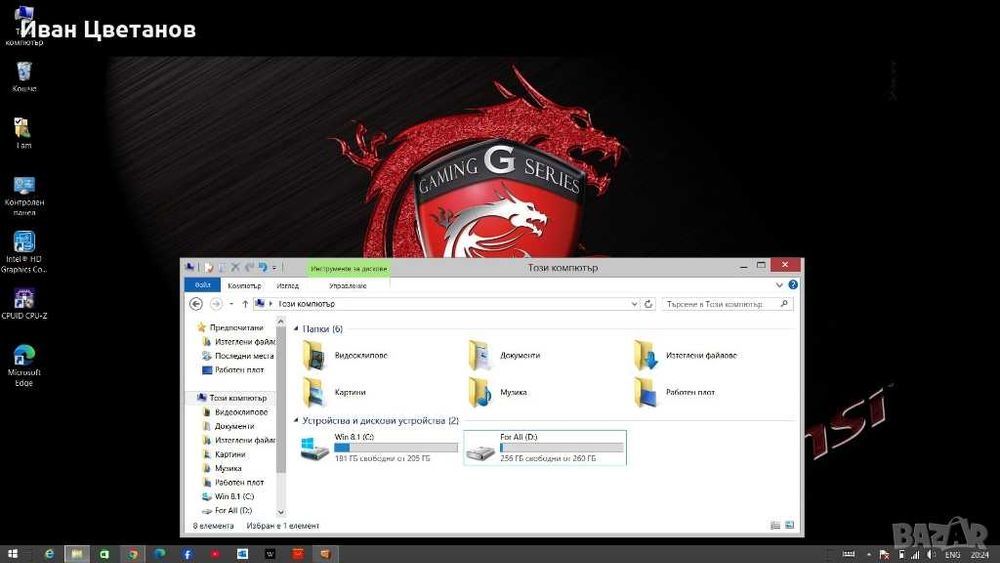Open the Outlook taskbar icon
Screen dimensions: 1000x563
point(242,554)
